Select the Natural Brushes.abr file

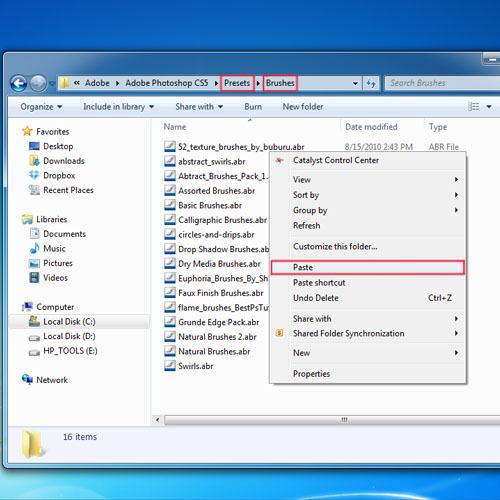click(x=207, y=351)
